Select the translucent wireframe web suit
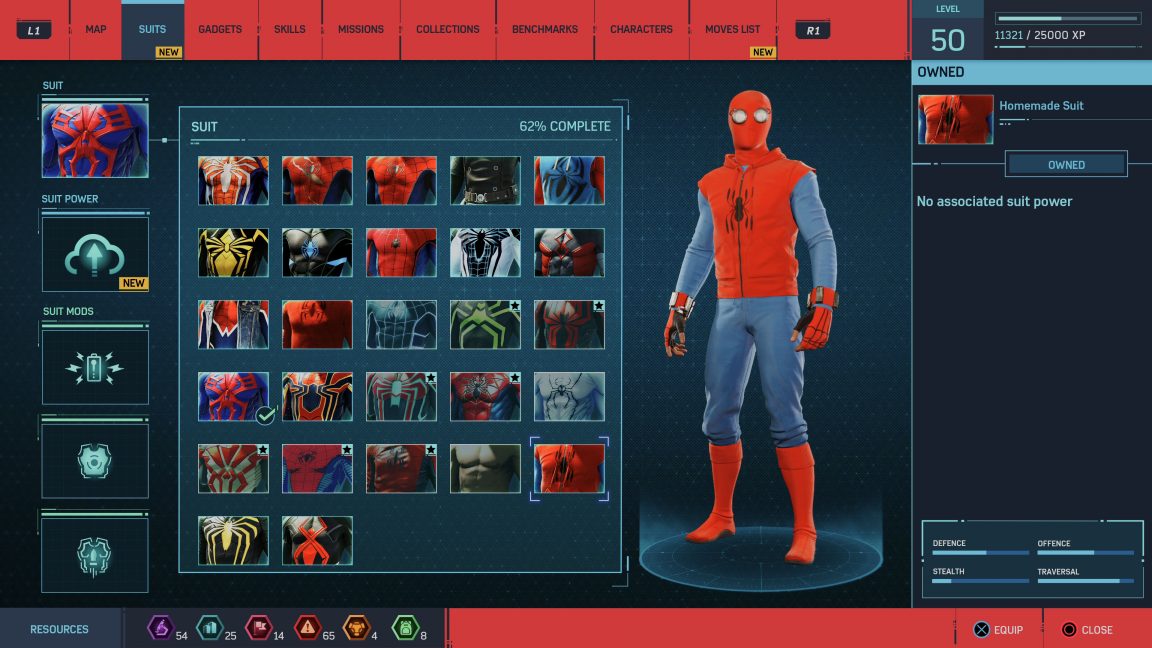The image size is (1152, 648). (401, 324)
